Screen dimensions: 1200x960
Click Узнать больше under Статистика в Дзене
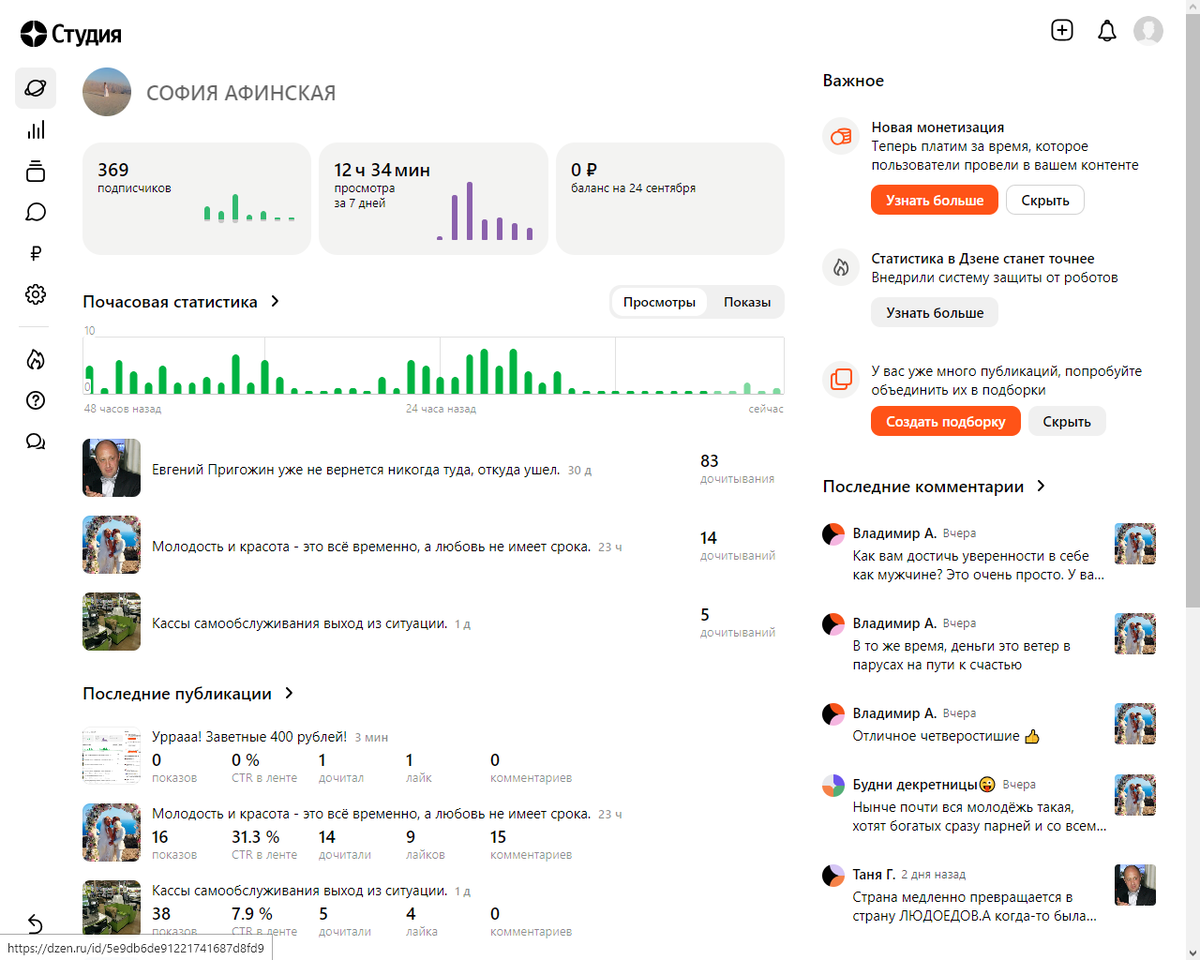click(x=935, y=313)
